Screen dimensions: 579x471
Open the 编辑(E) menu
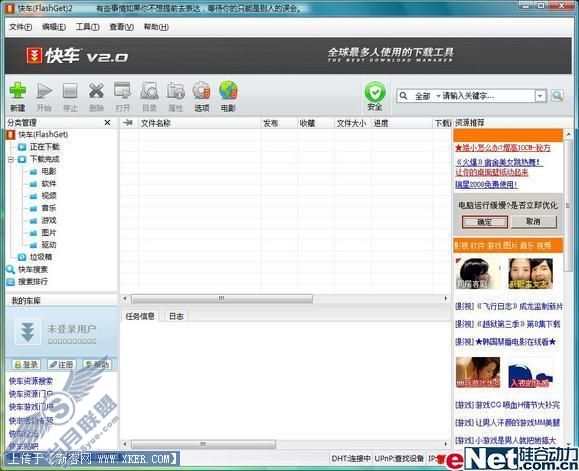(x=54, y=27)
